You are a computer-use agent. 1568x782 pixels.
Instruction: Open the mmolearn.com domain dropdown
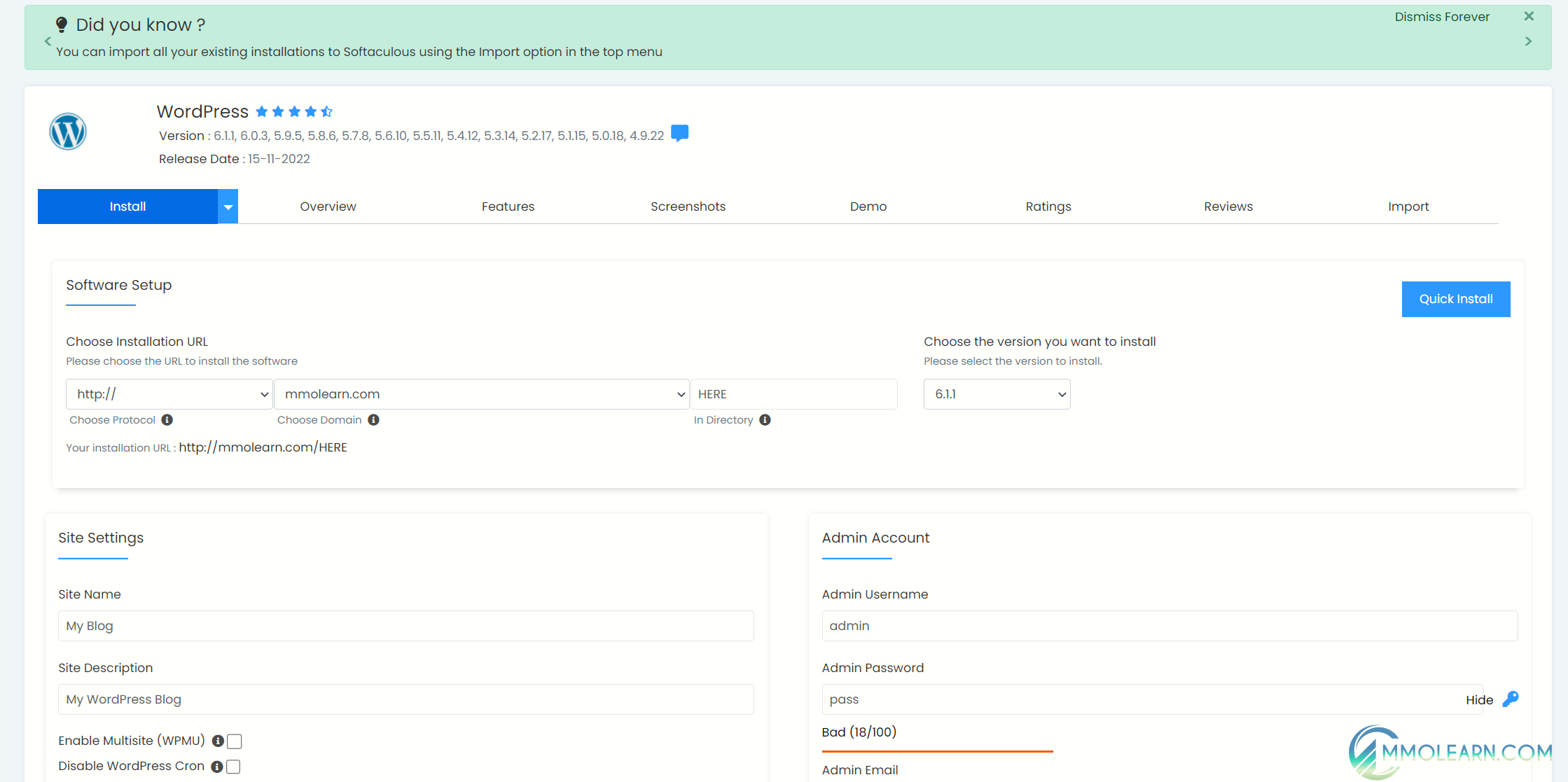(482, 394)
